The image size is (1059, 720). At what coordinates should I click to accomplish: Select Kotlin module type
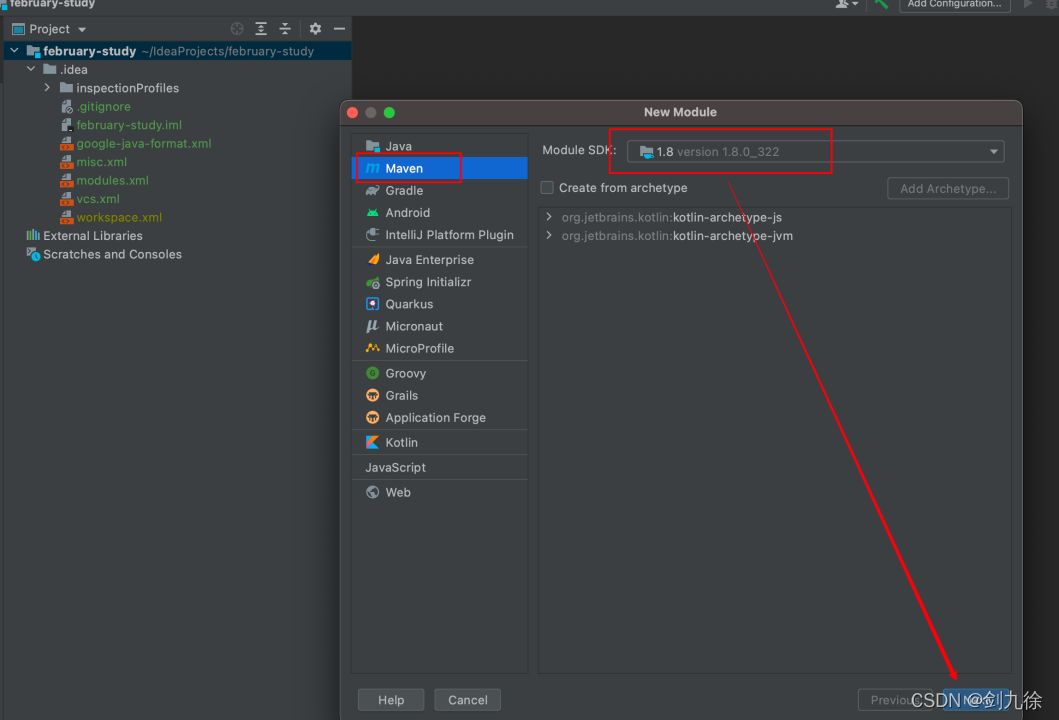tap(440, 442)
